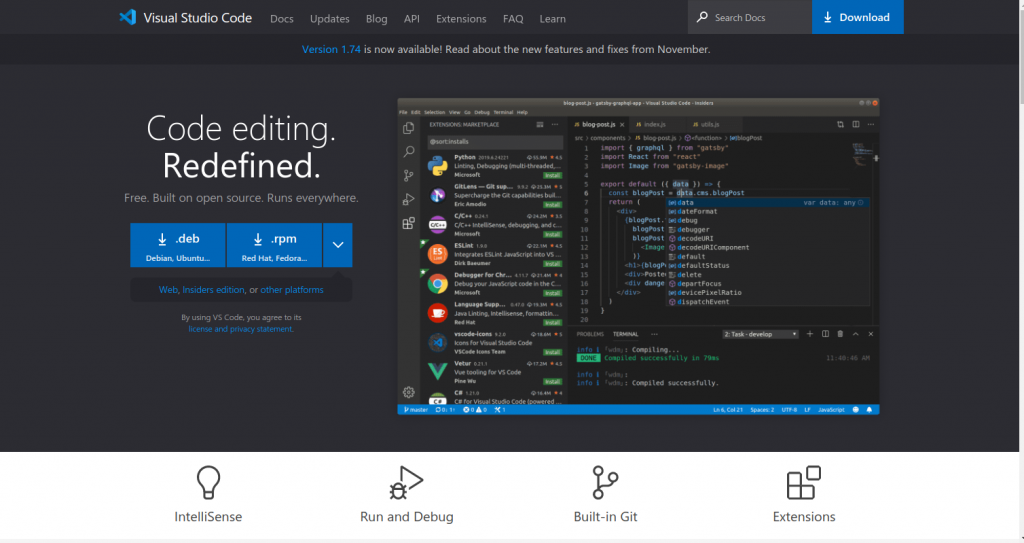Click Extensions icon in screenshot's activity bar
The width and height of the screenshot is (1024, 543).
coord(409,223)
